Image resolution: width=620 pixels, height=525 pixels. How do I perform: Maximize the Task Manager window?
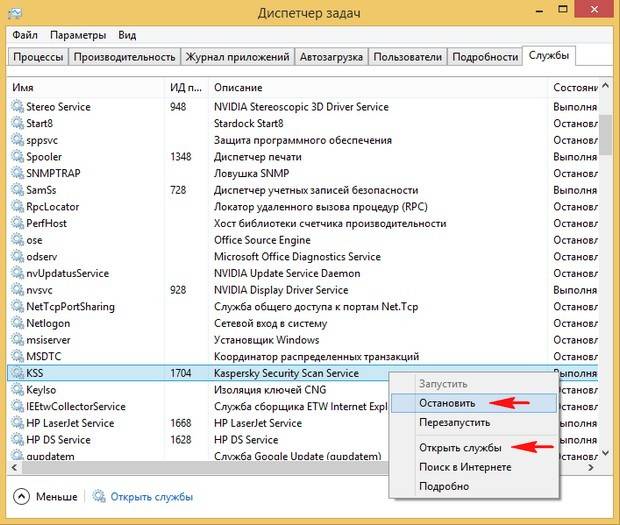coord(563,9)
